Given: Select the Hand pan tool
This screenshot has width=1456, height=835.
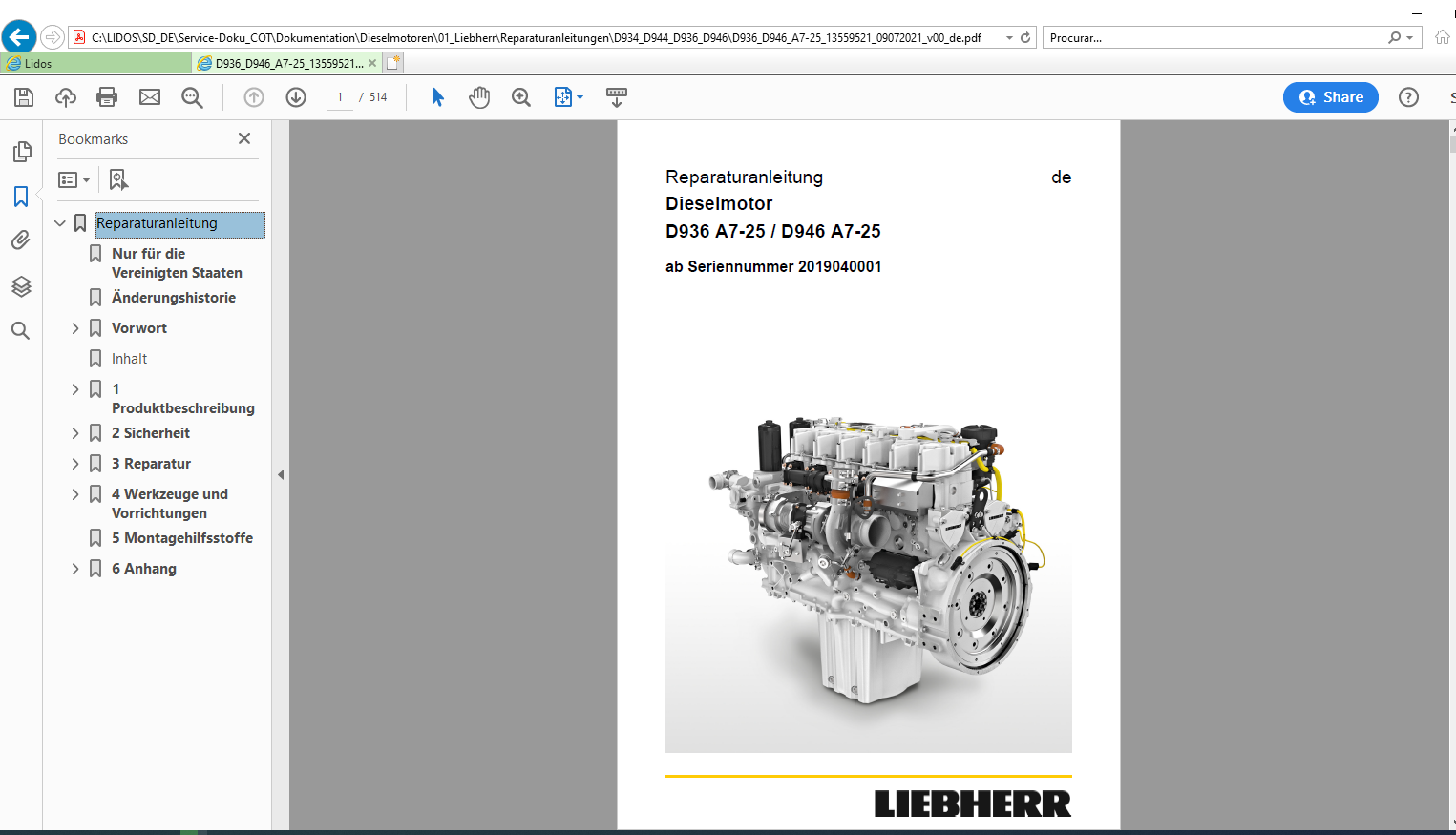Looking at the screenshot, I should click(479, 97).
